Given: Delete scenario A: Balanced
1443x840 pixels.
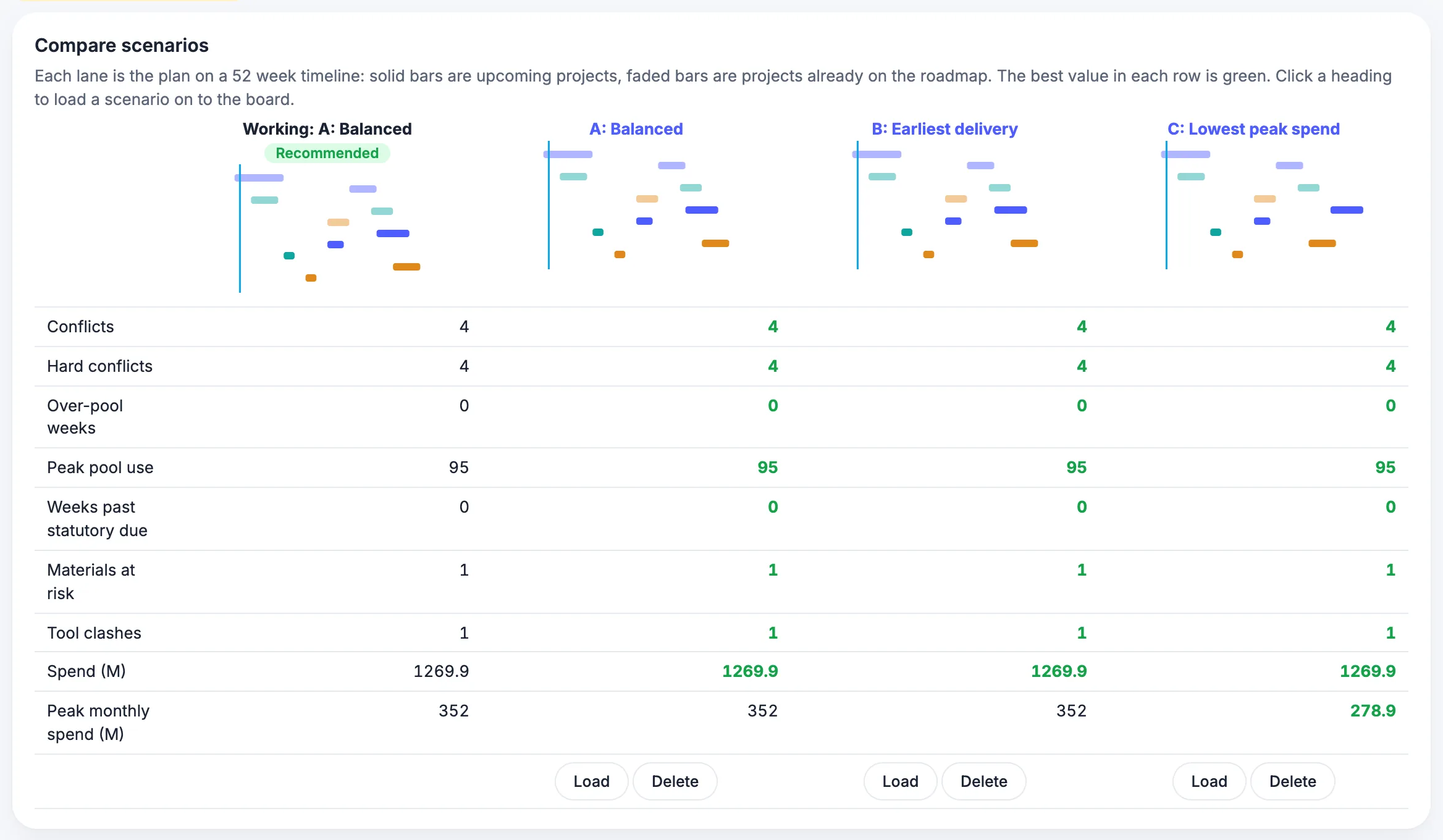Looking at the screenshot, I should 675,781.
